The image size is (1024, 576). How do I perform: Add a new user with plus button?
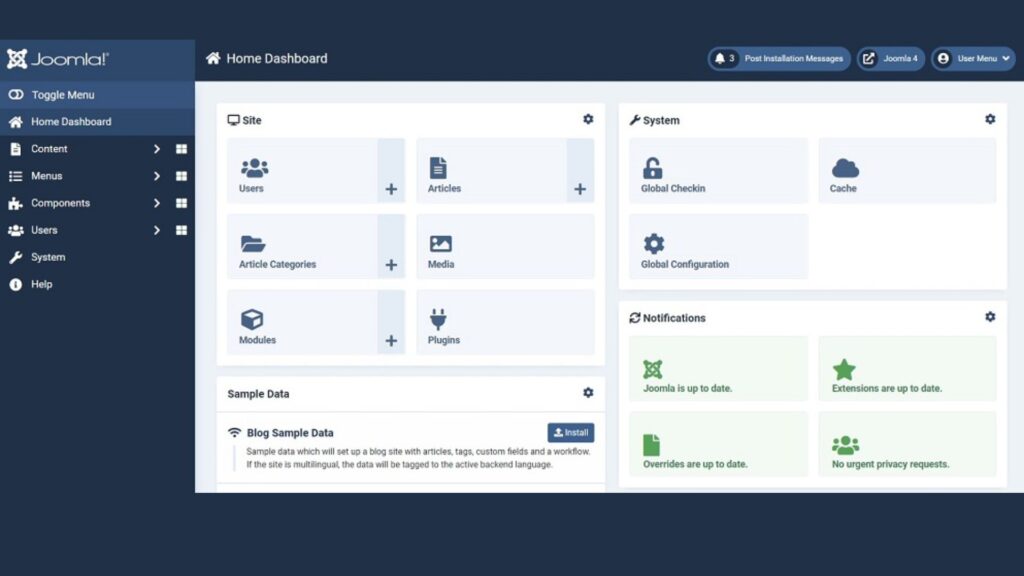point(391,170)
